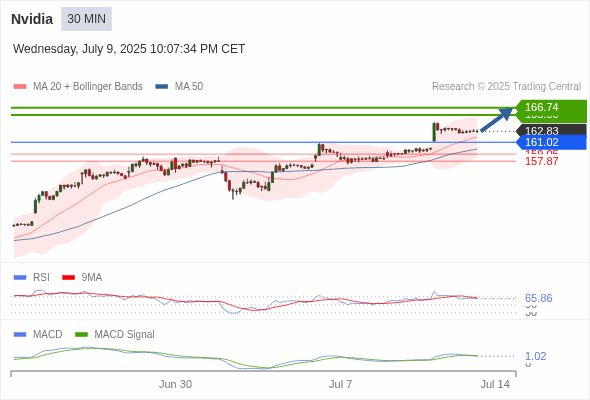Click the 30 MIN timeframe badge
This screenshot has width=590, height=400.
point(87,19)
